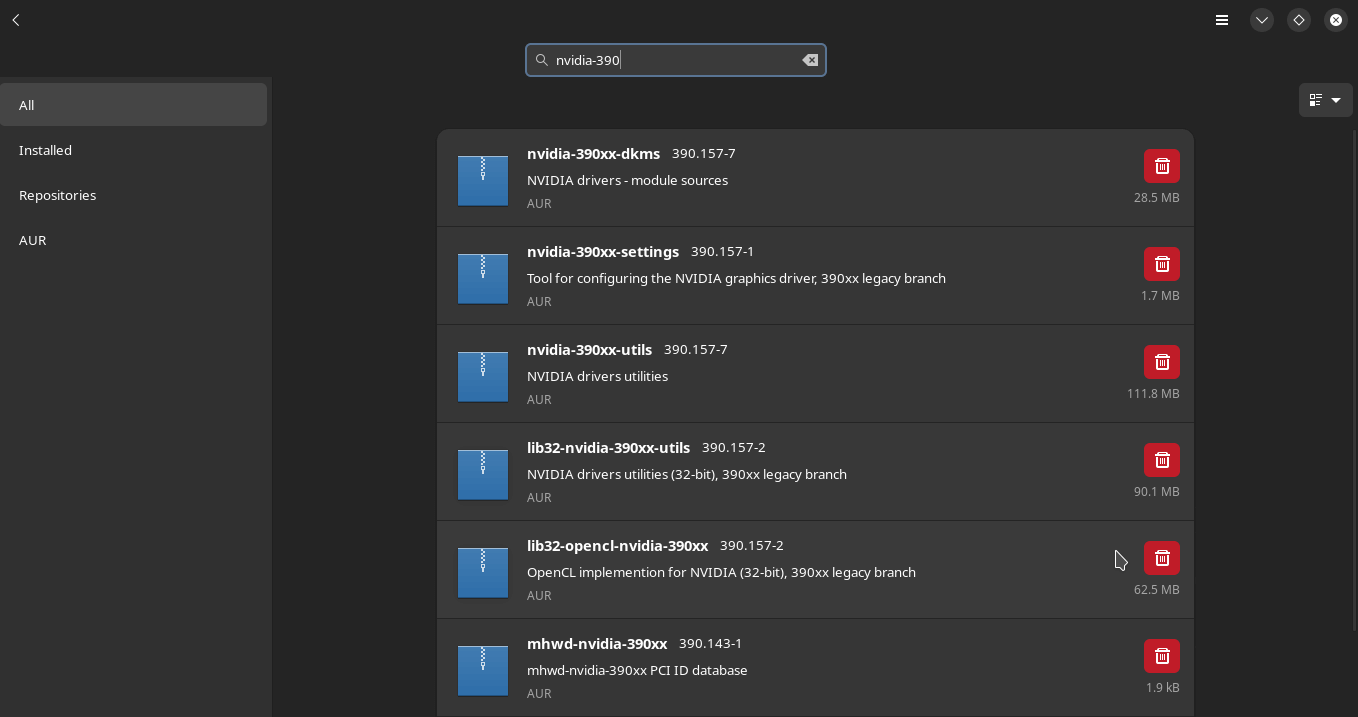The width and height of the screenshot is (1358, 717).
Task: Focus the package search field
Action: point(676,60)
